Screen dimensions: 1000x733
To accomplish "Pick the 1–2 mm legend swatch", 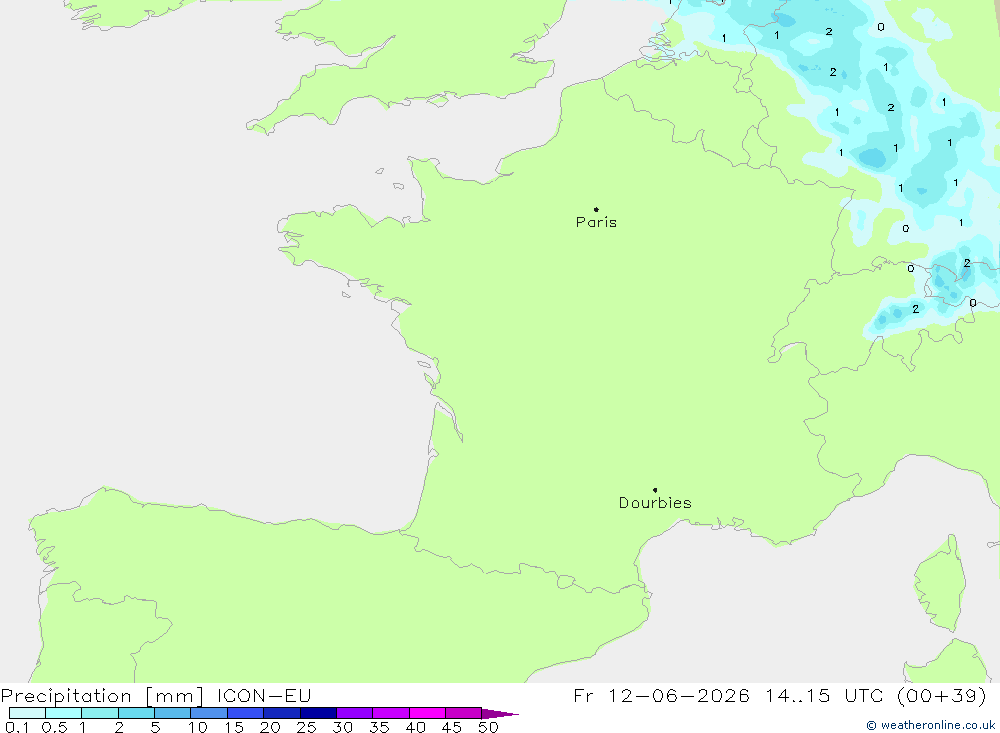I will (x=100, y=713).
